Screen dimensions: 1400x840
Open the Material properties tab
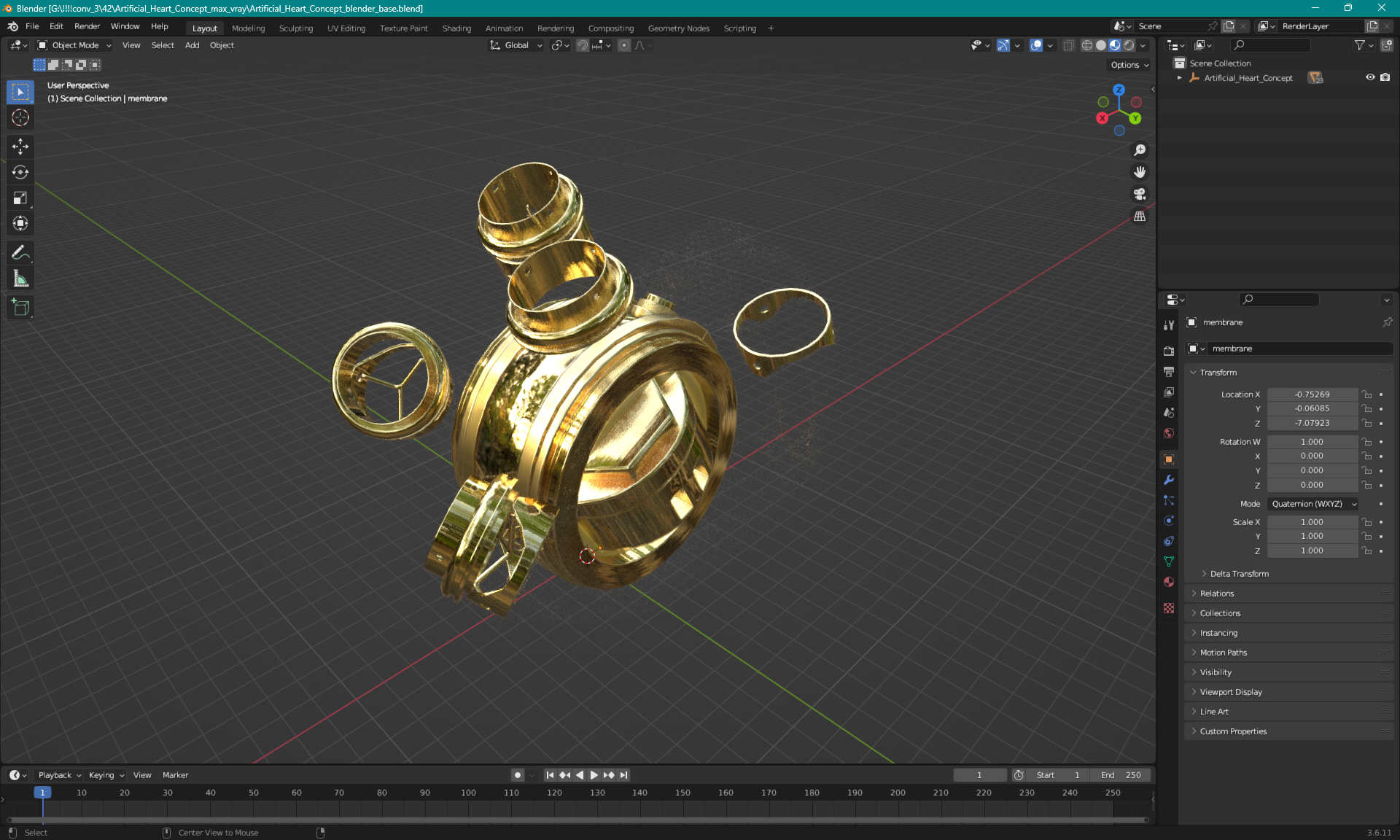(x=1169, y=582)
